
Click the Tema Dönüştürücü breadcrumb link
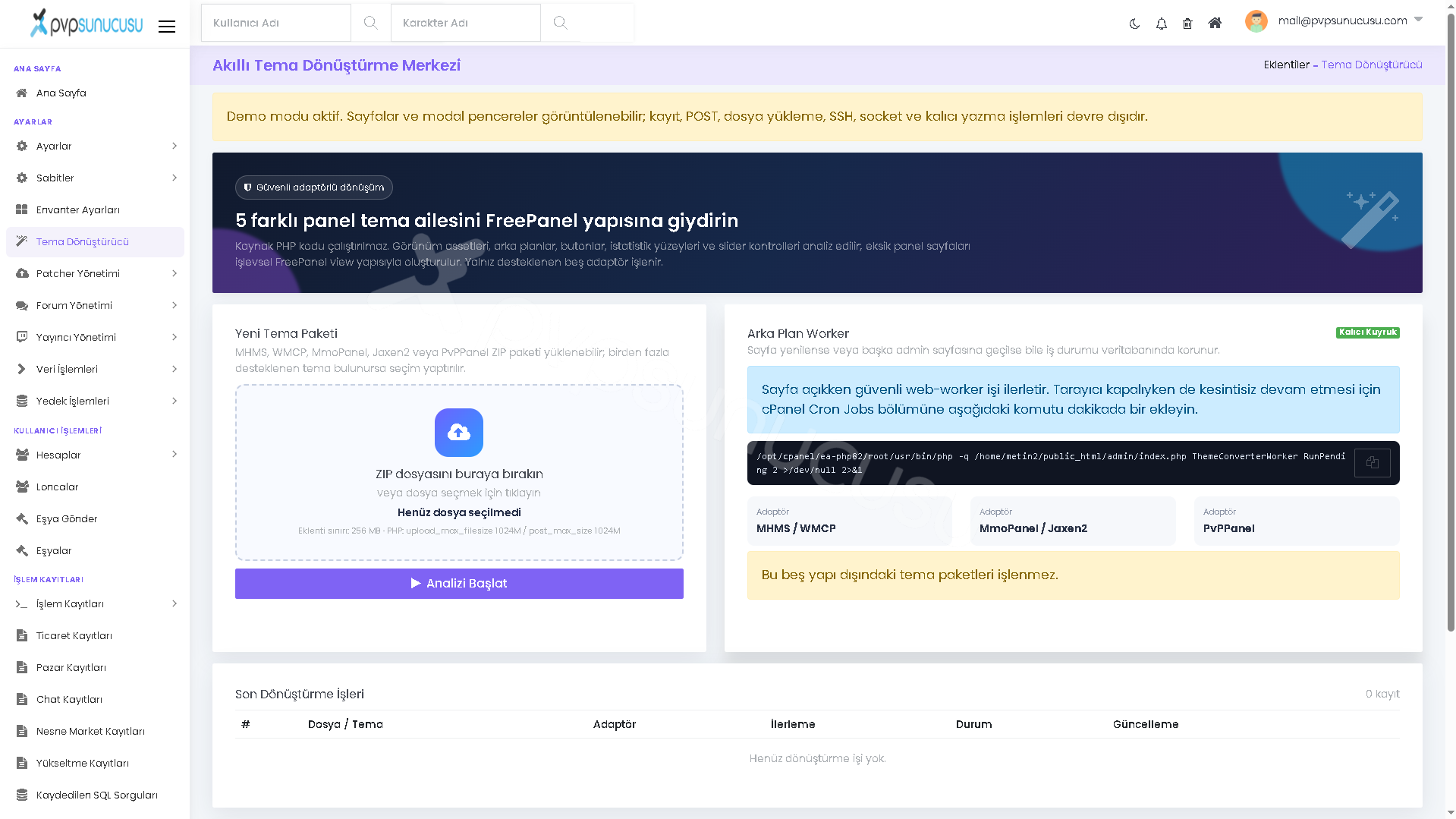tap(1372, 65)
